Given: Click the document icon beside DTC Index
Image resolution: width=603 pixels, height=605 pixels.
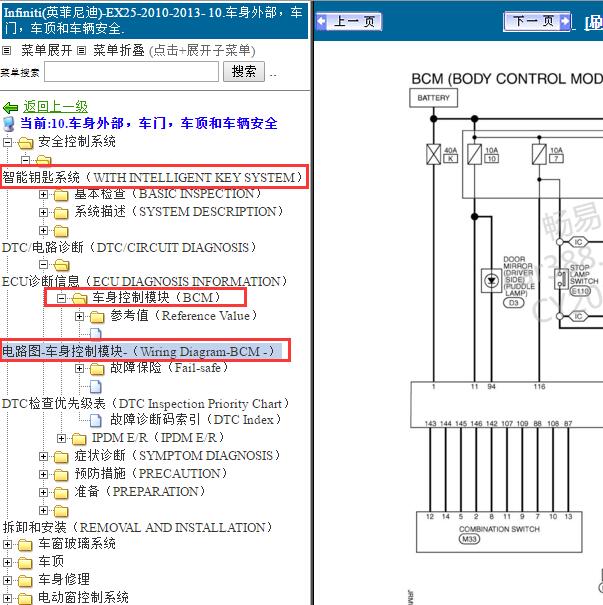Looking at the screenshot, I should click(96, 420).
